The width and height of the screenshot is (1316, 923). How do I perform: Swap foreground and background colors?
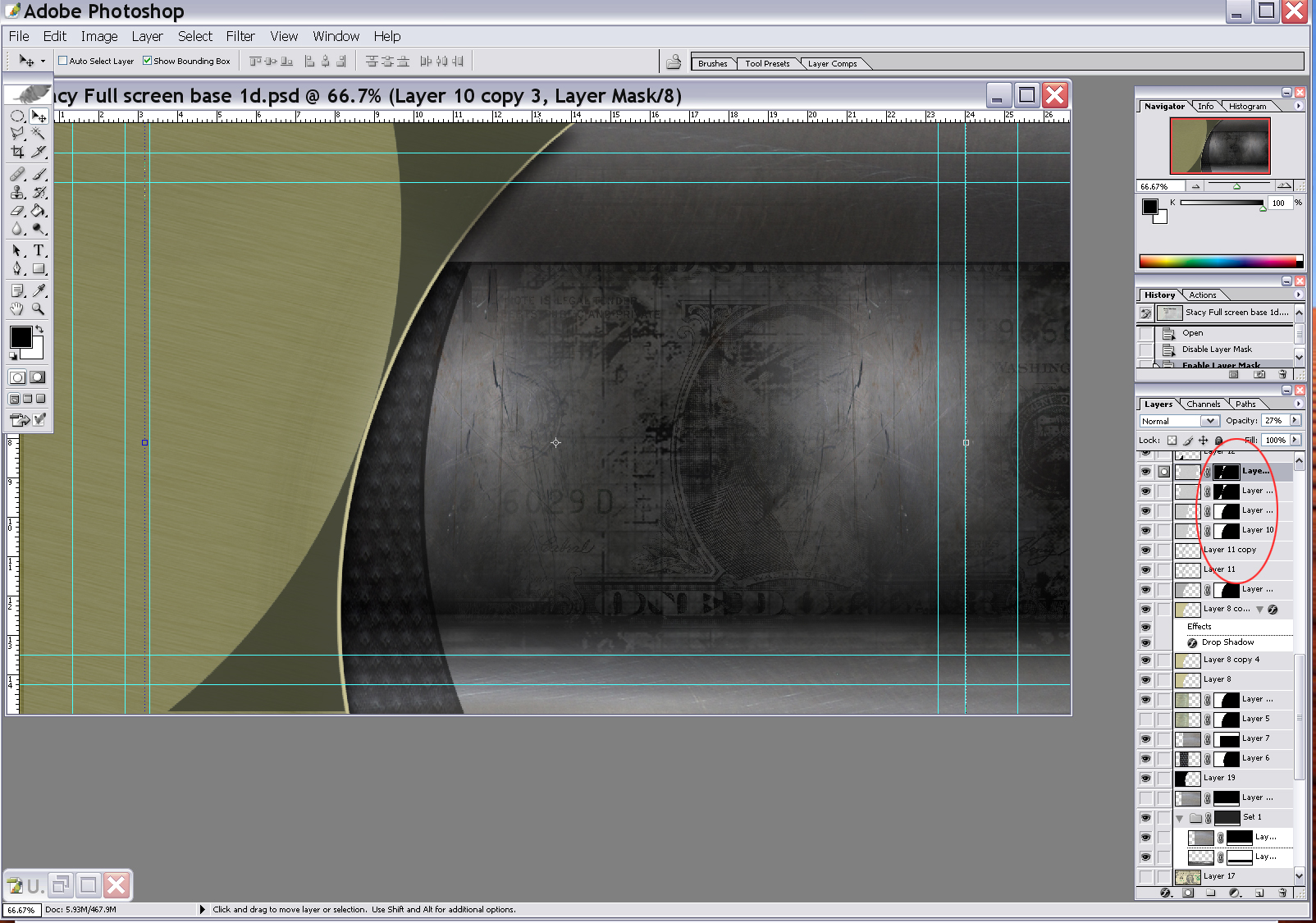pyautogui.click(x=39, y=329)
